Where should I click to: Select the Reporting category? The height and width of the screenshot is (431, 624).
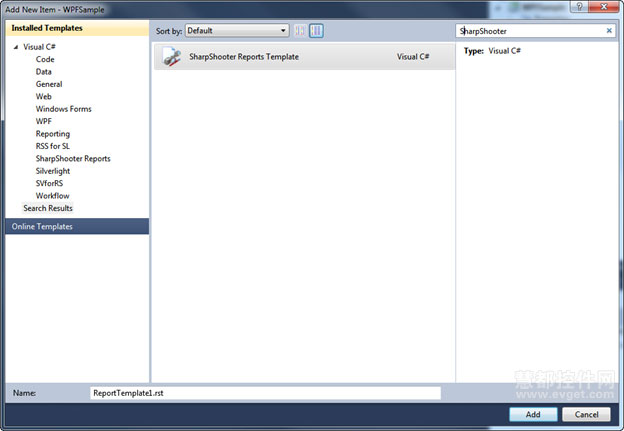[53, 134]
